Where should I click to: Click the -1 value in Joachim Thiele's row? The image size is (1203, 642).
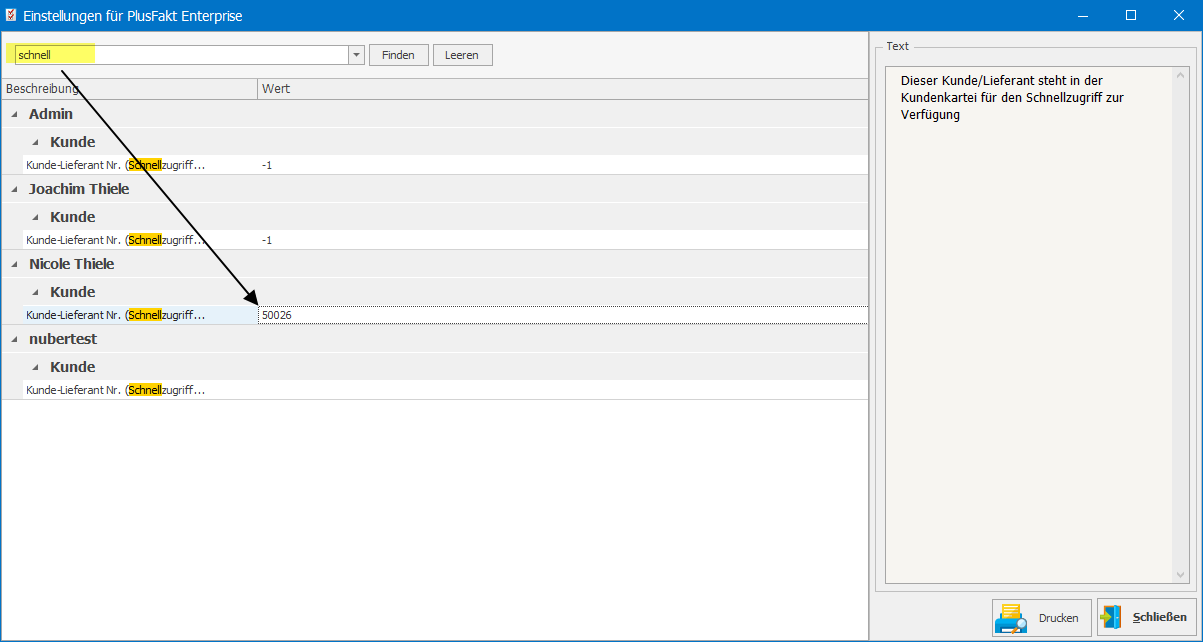pyautogui.click(x=267, y=240)
